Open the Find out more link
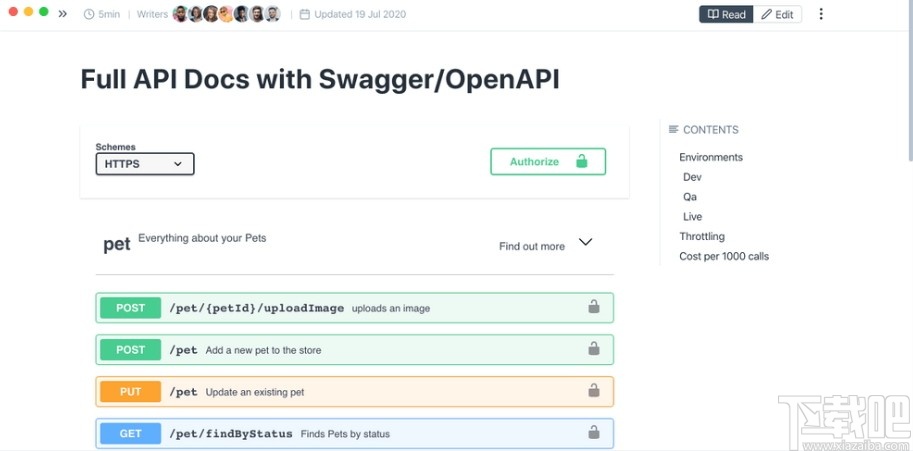 pos(531,246)
